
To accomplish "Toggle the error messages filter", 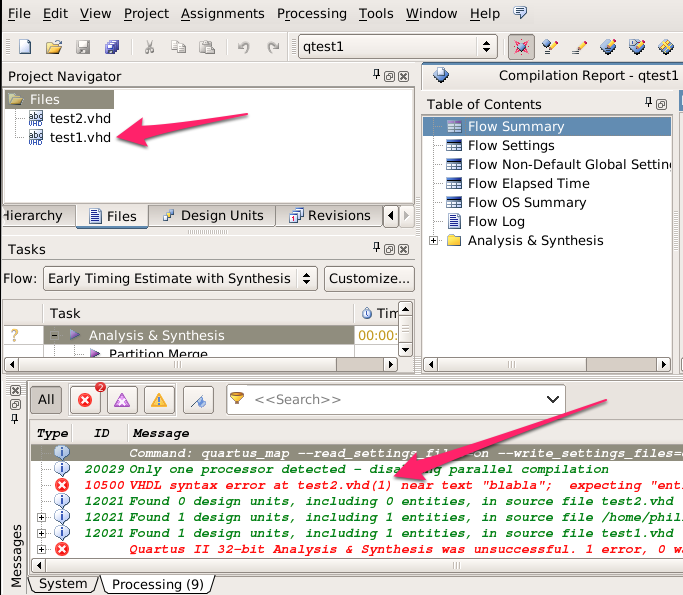I will tap(85, 399).
